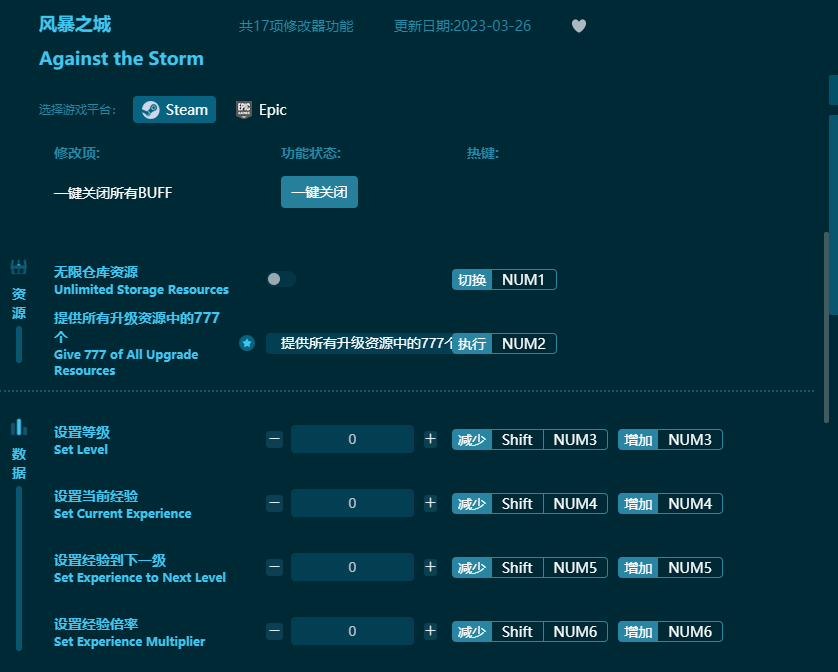Decrease Set Current Experience with minus
Viewport: 838px width, 672px height.
pyautogui.click(x=275, y=503)
